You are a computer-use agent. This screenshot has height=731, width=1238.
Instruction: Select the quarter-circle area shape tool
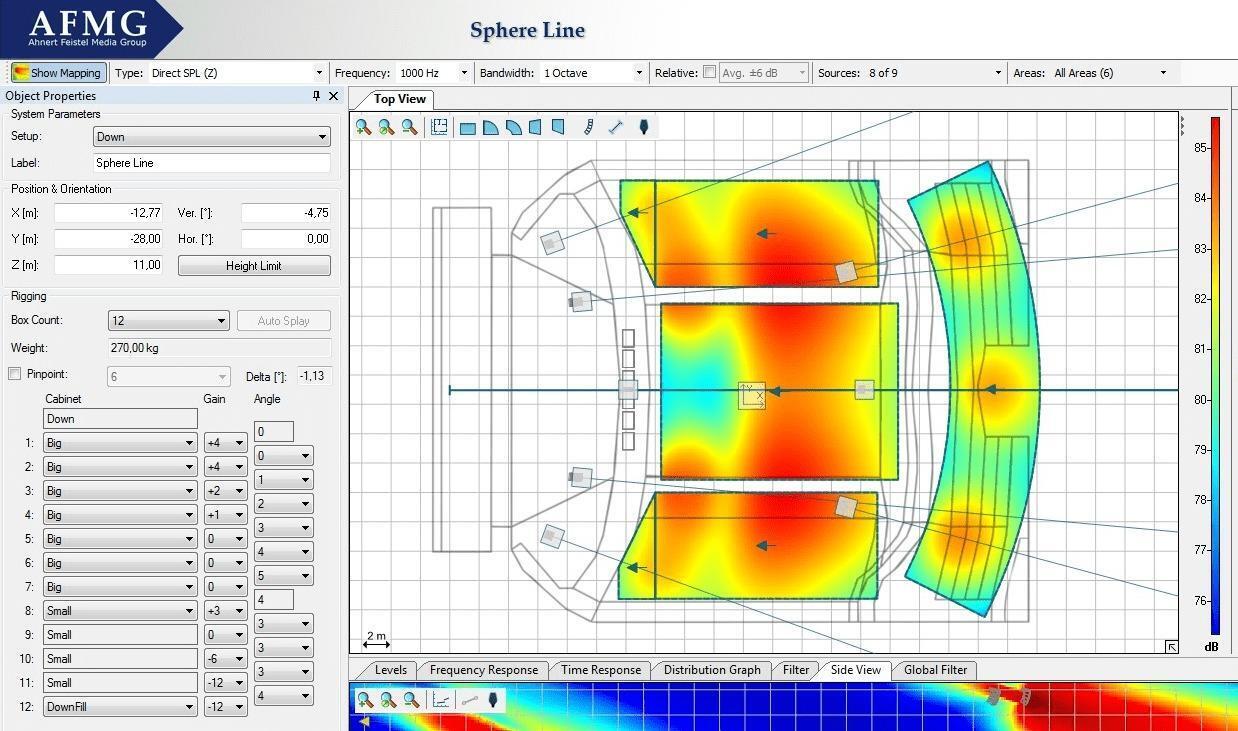490,128
